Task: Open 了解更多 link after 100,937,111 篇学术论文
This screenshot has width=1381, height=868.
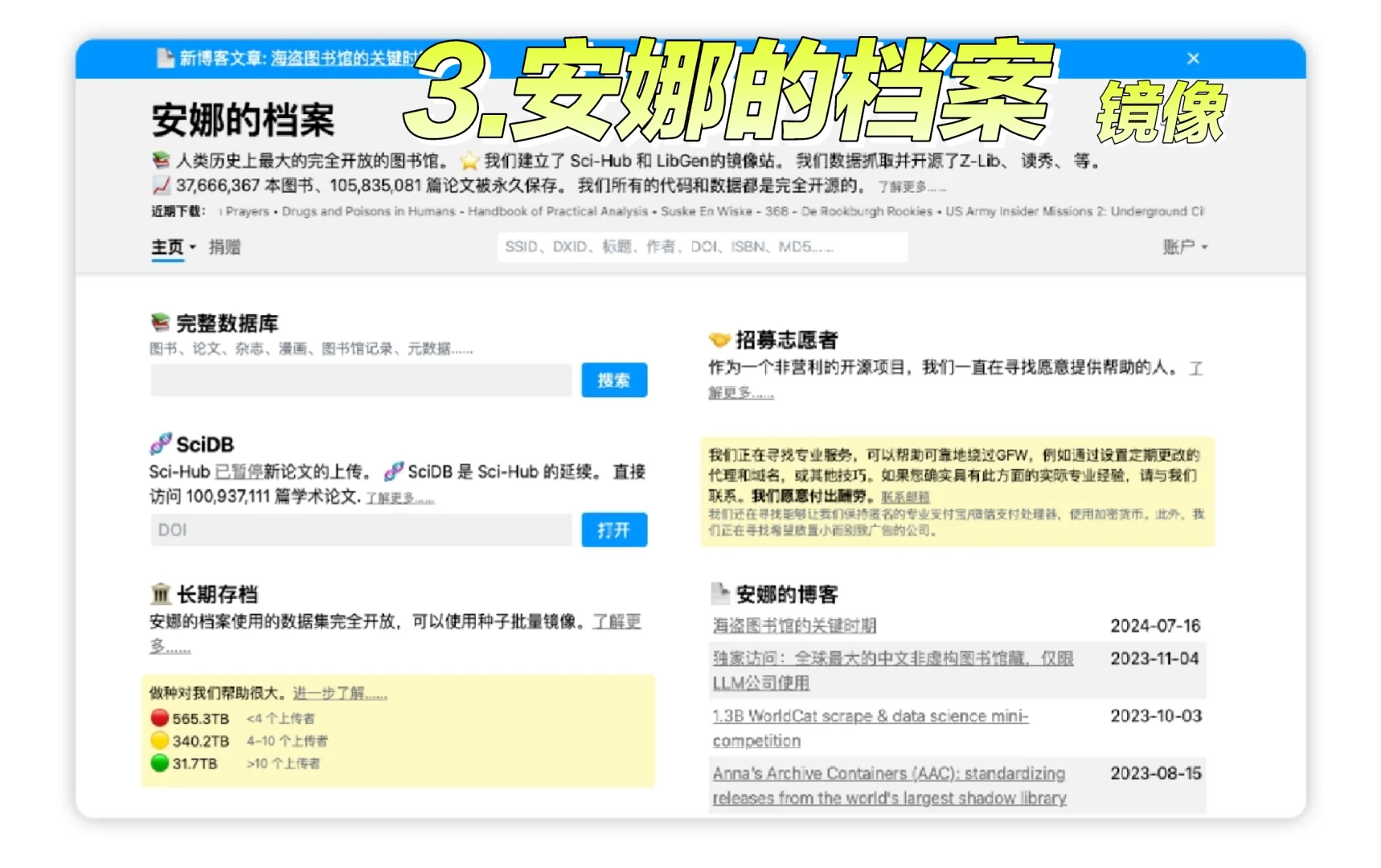Action: click(x=400, y=498)
